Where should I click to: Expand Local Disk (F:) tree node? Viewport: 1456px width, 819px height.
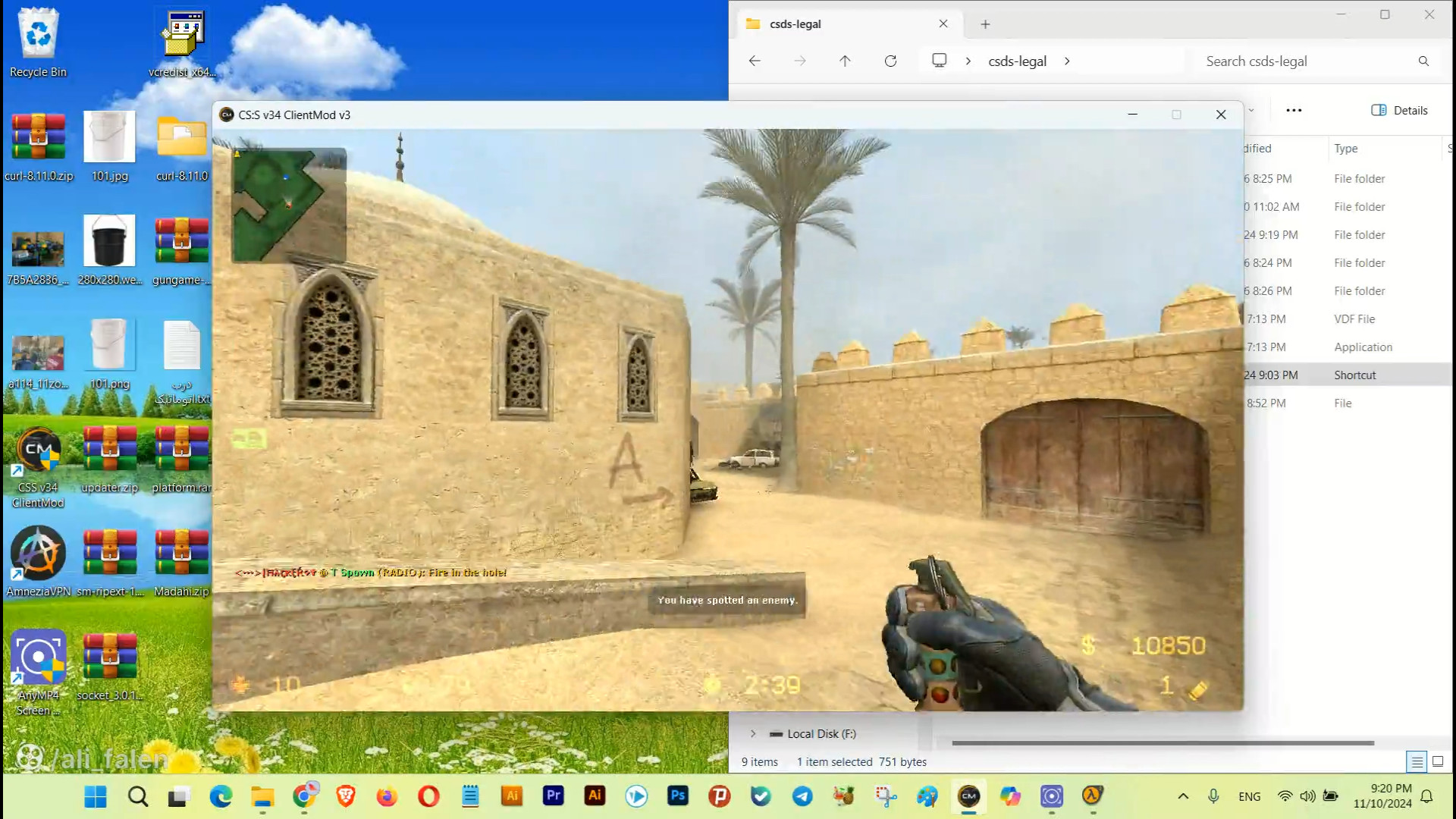click(753, 734)
